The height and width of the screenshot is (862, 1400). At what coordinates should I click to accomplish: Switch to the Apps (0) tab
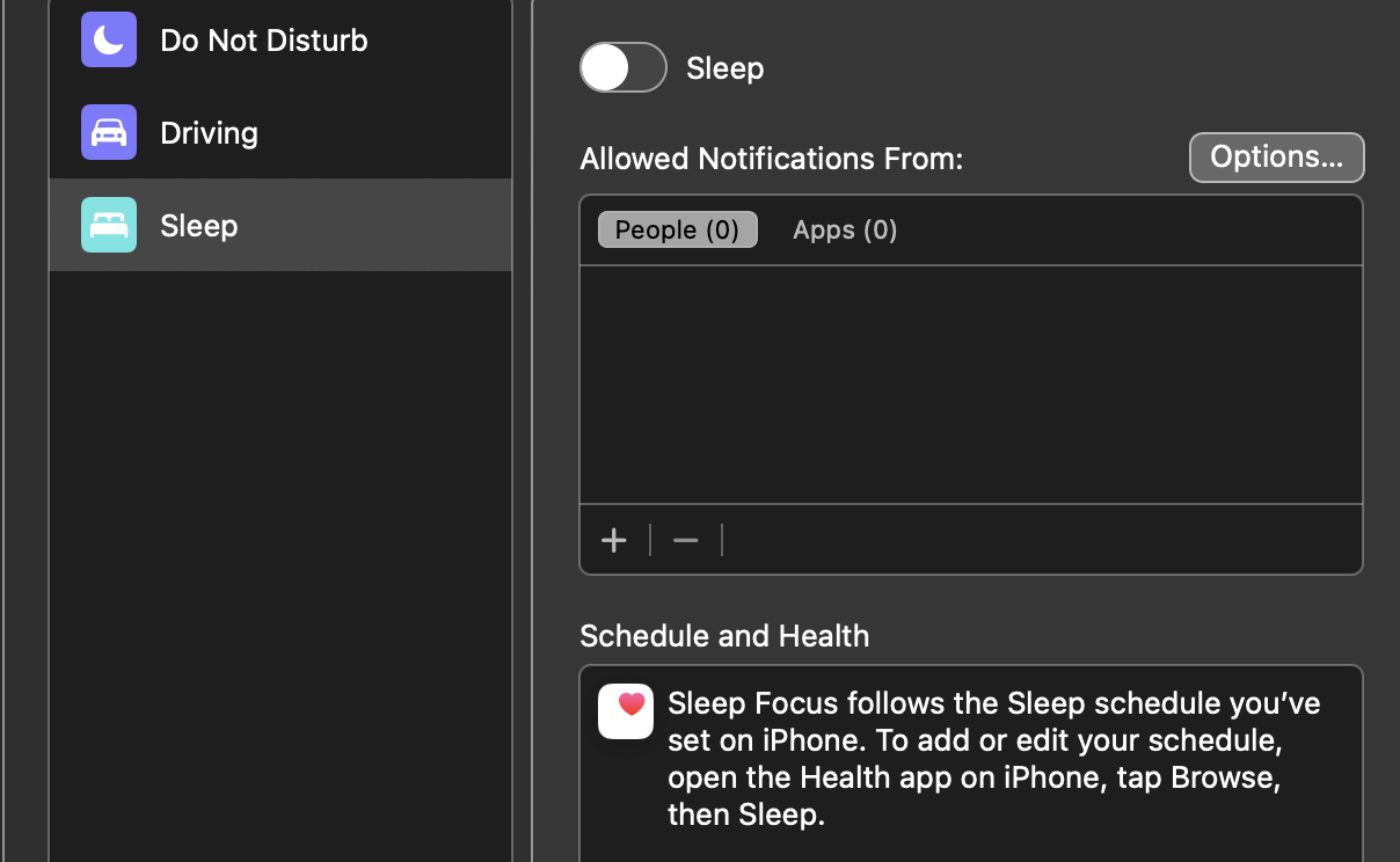click(844, 230)
